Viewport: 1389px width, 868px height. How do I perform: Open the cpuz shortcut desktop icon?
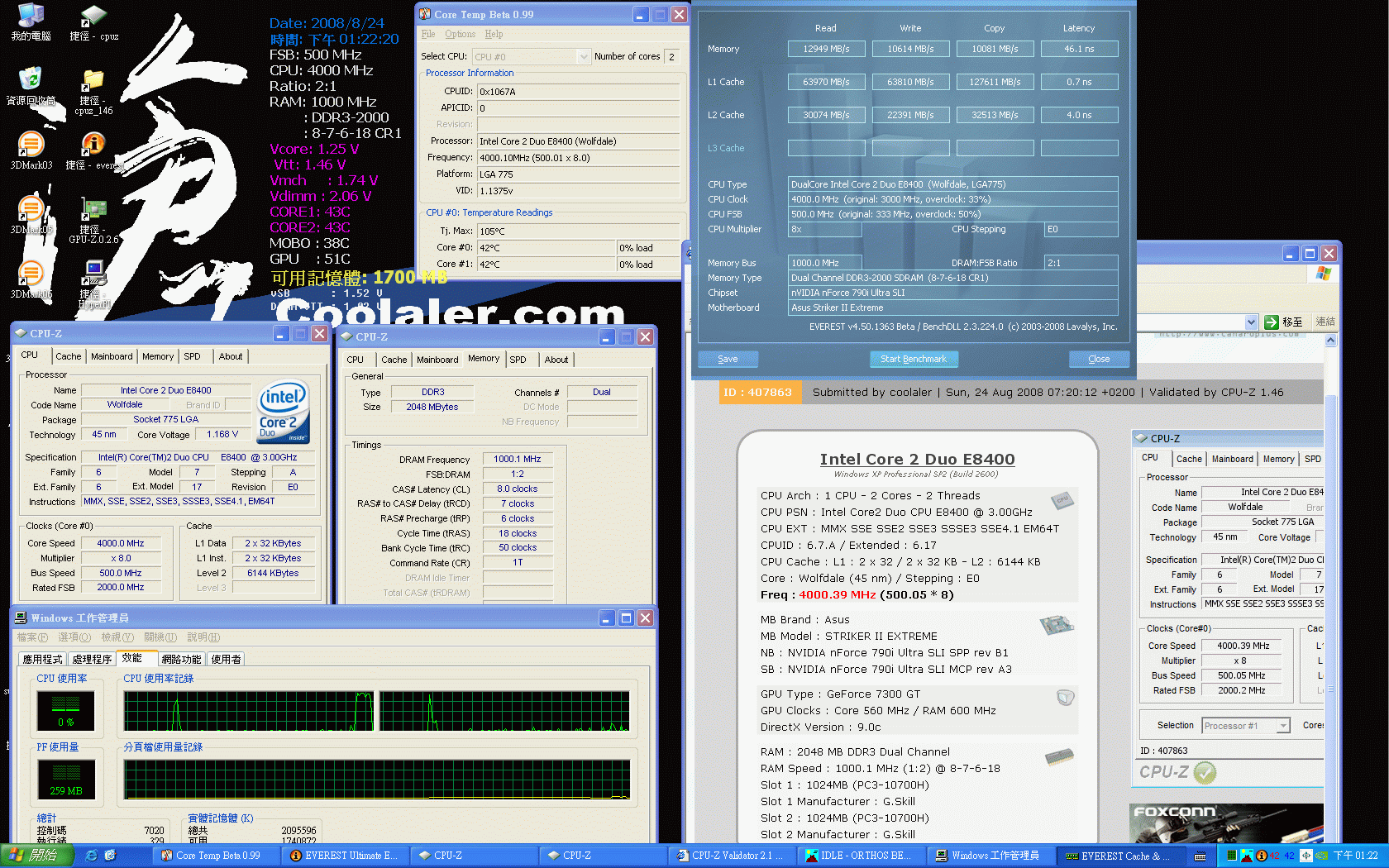pyautogui.click(x=93, y=22)
